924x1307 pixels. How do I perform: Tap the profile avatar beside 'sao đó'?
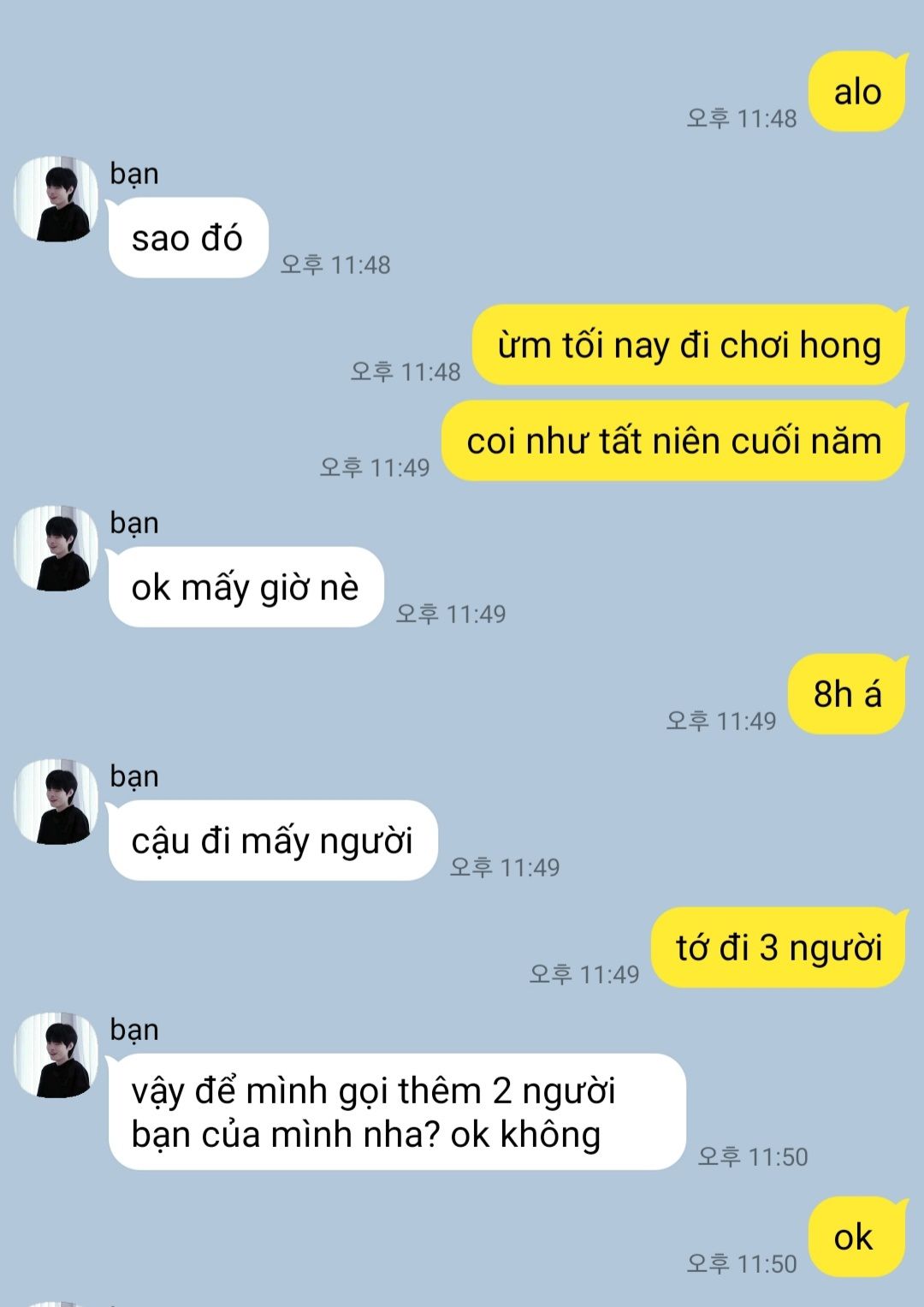[x=56, y=199]
